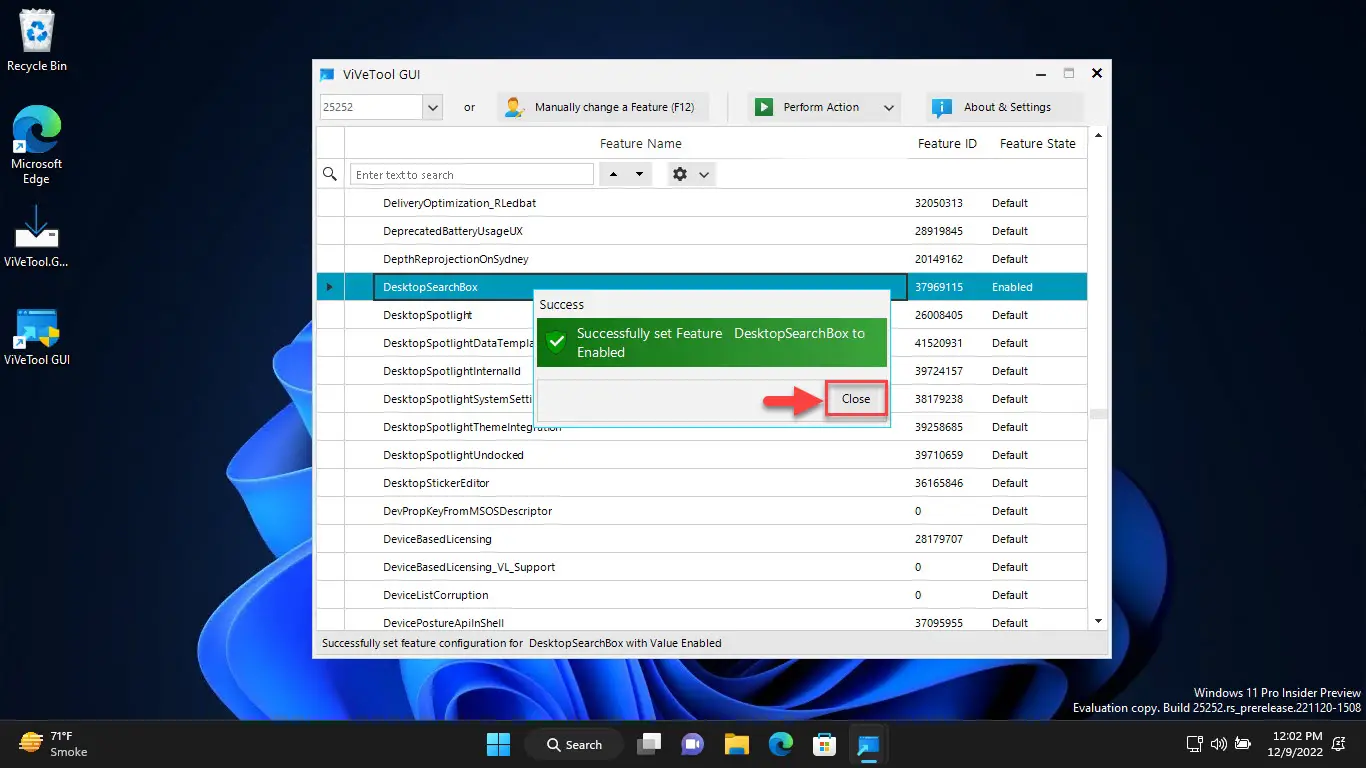The height and width of the screenshot is (768, 1366).
Task: Open the Windows Start menu
Action: (497, 744)
